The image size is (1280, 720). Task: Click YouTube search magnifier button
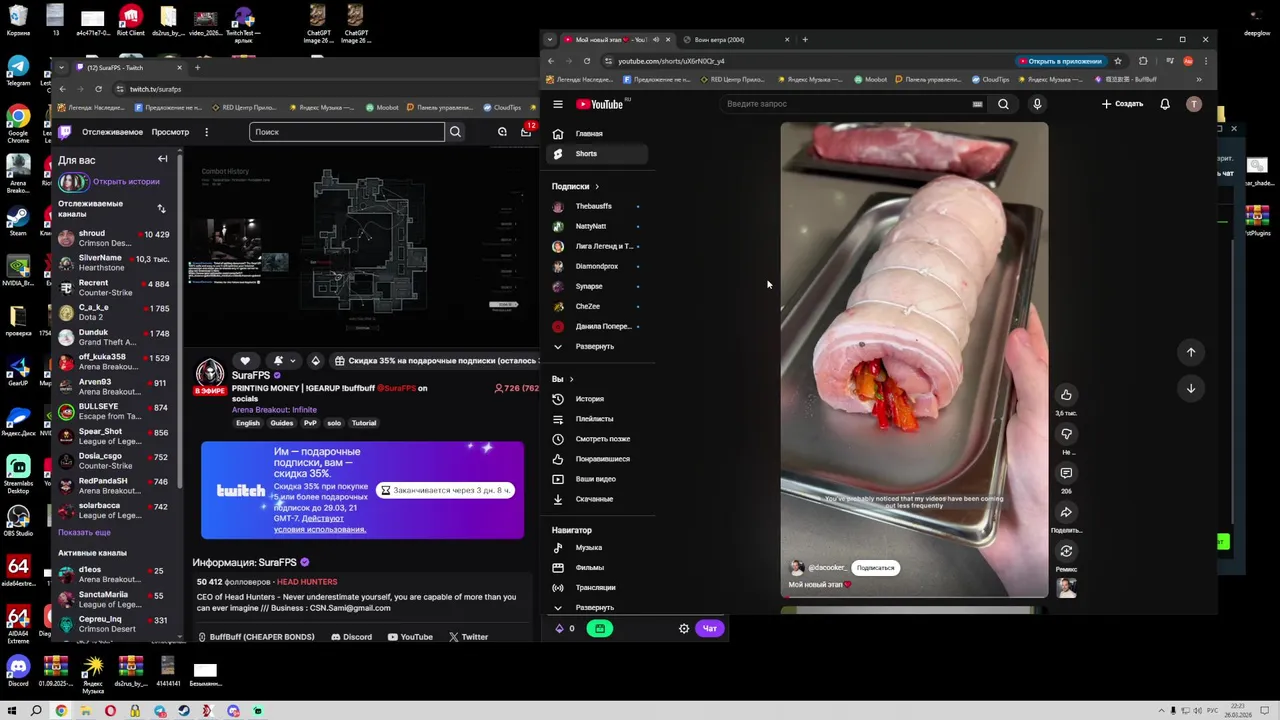[1003, 104]
